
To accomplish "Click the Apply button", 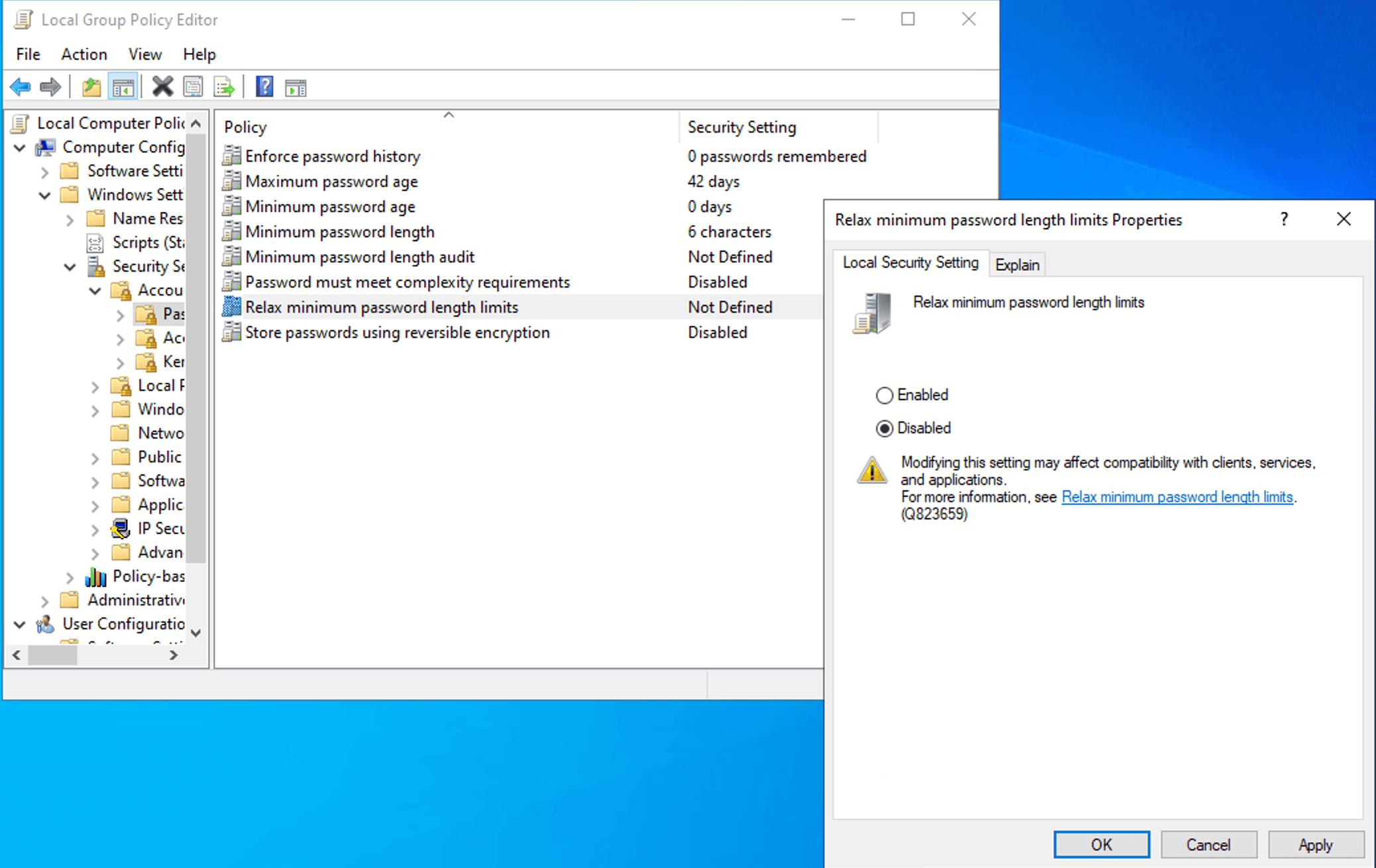I will click(1315, 844).
